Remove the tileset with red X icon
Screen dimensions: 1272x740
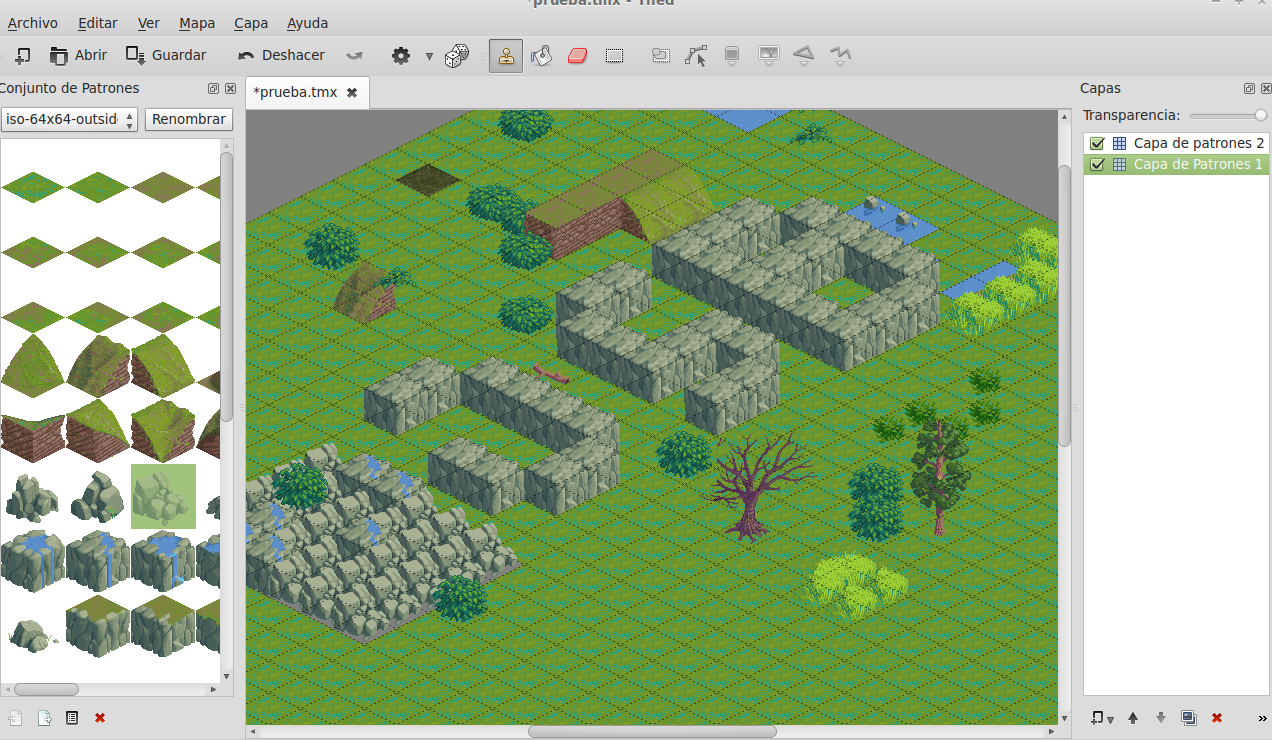point(100,718)
